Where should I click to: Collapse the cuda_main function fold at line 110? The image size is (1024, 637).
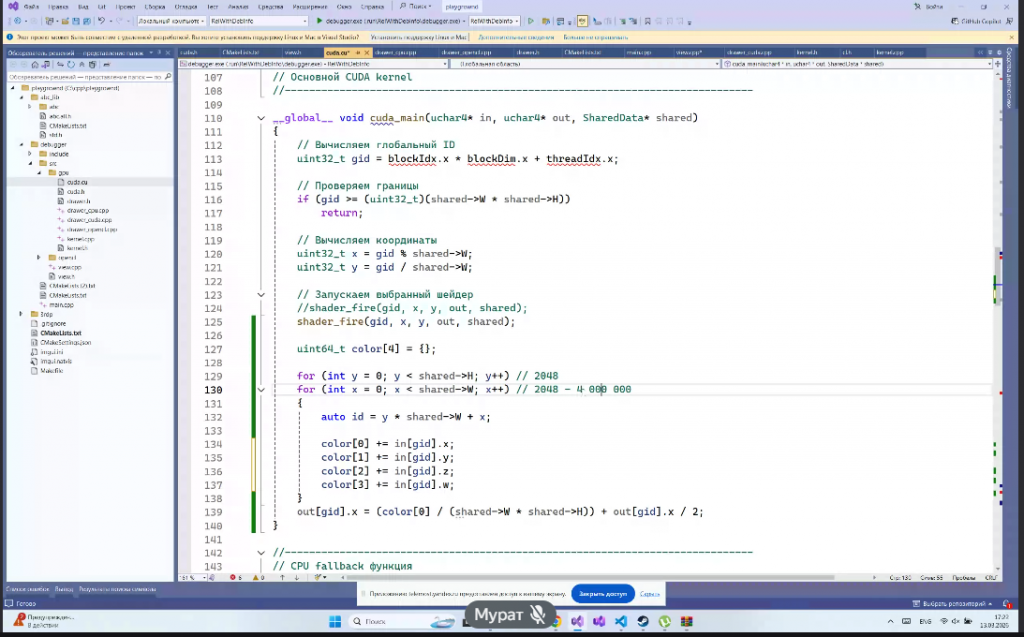(262, 118)
